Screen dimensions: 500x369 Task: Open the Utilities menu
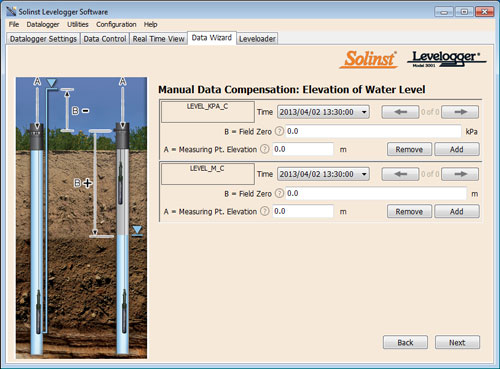[x=78, y=24]
